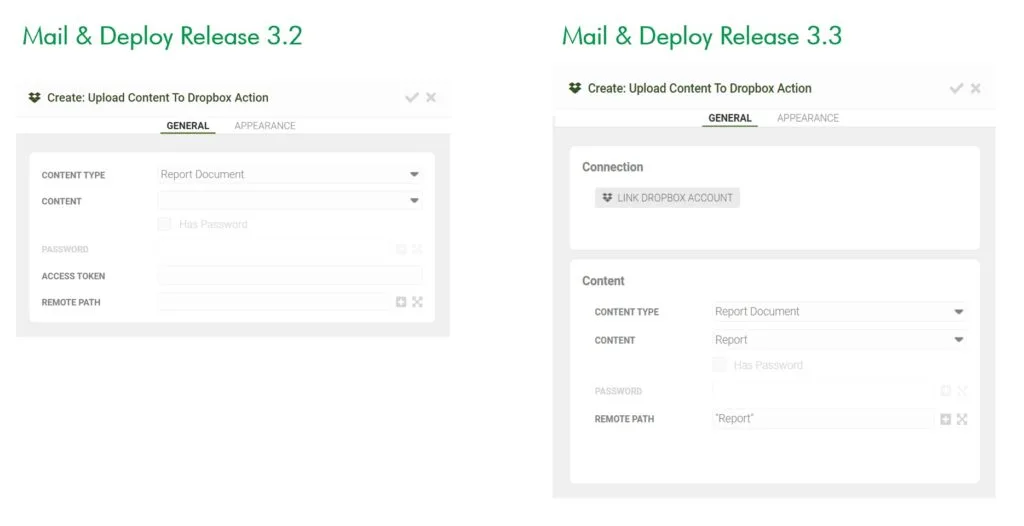1024x526 pixels.
Task: Switch to General tab in Release 3.2
Action: tap(188, 125)
